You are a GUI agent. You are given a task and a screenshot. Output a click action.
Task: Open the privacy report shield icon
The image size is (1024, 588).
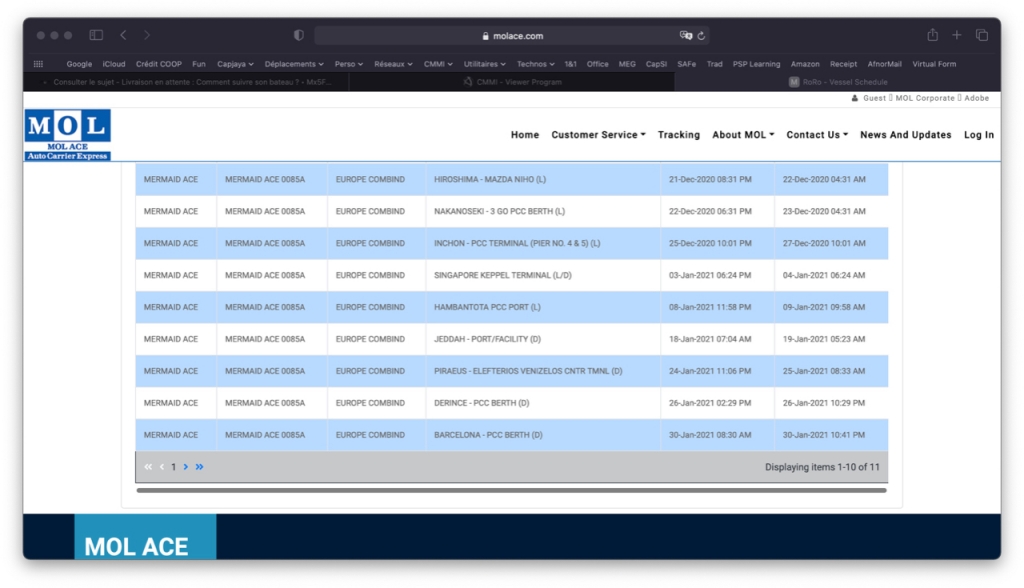click(x=298, y=35)
